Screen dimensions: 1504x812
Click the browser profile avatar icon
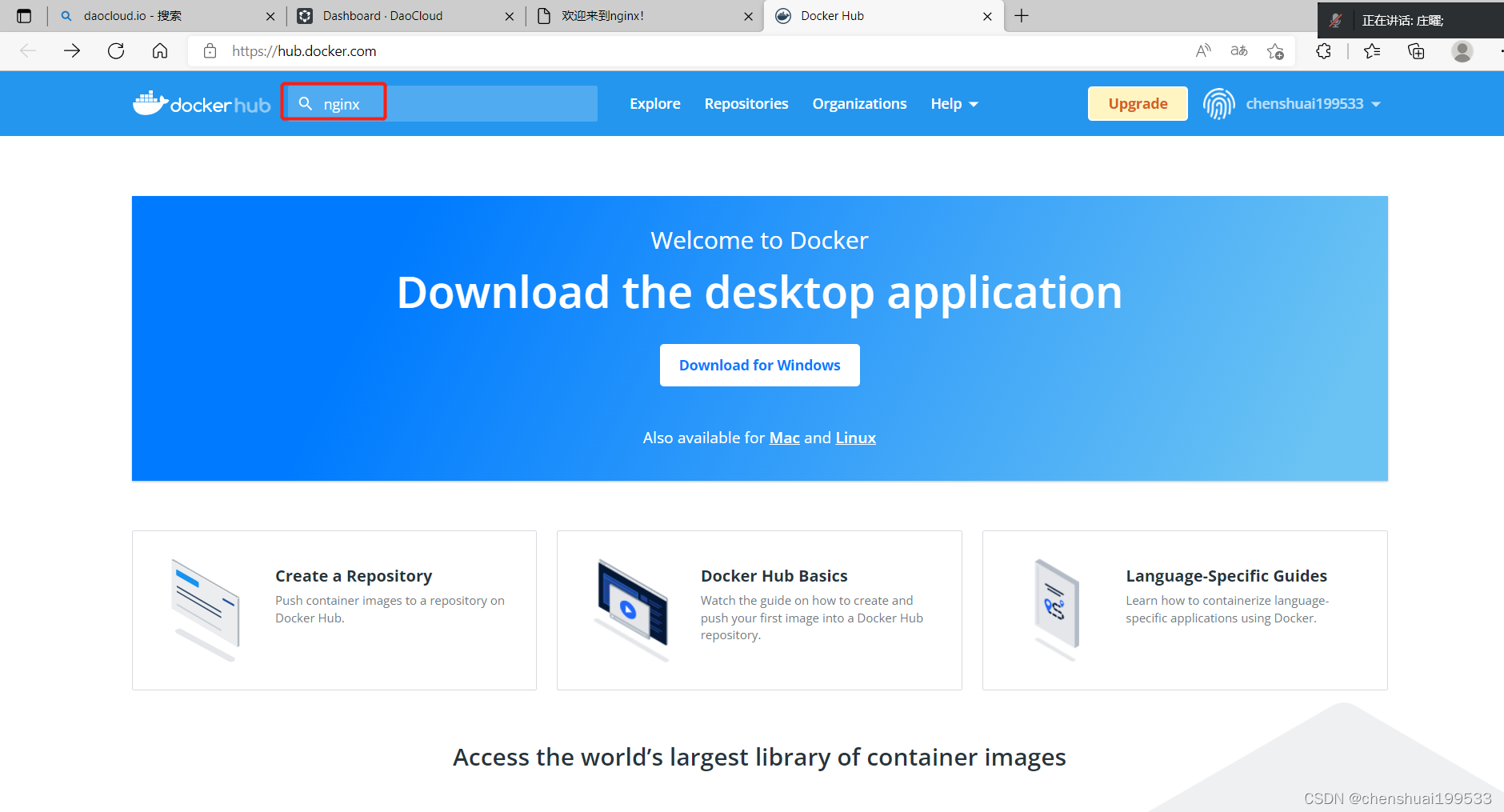click(x=1462, y=51)
